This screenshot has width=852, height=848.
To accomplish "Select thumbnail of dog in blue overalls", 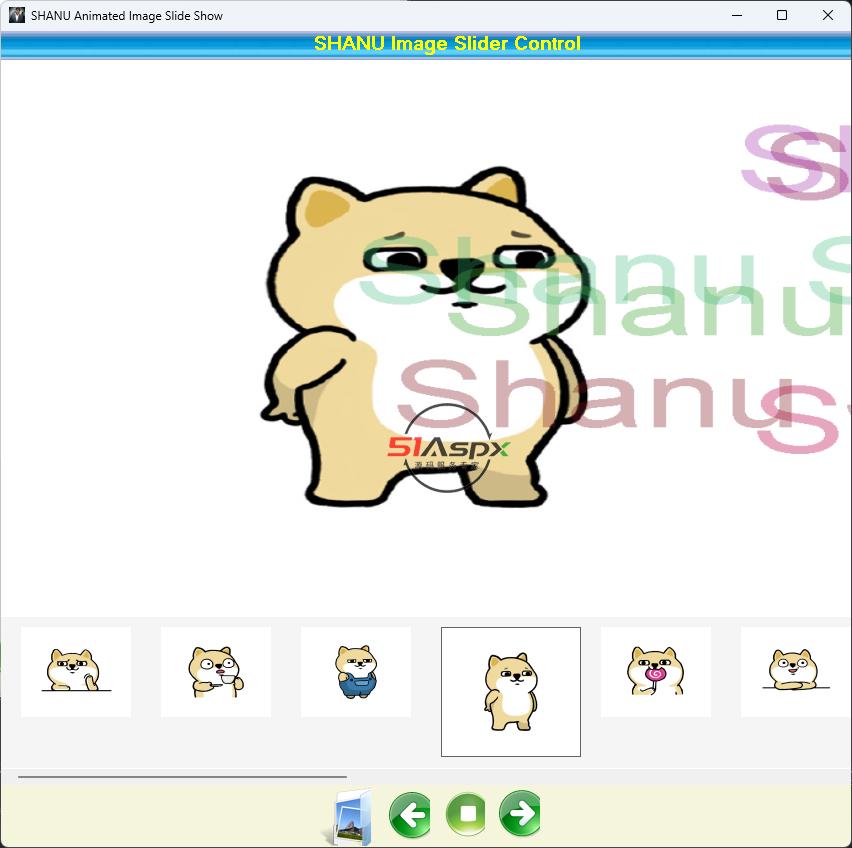I will click(356, 672).
